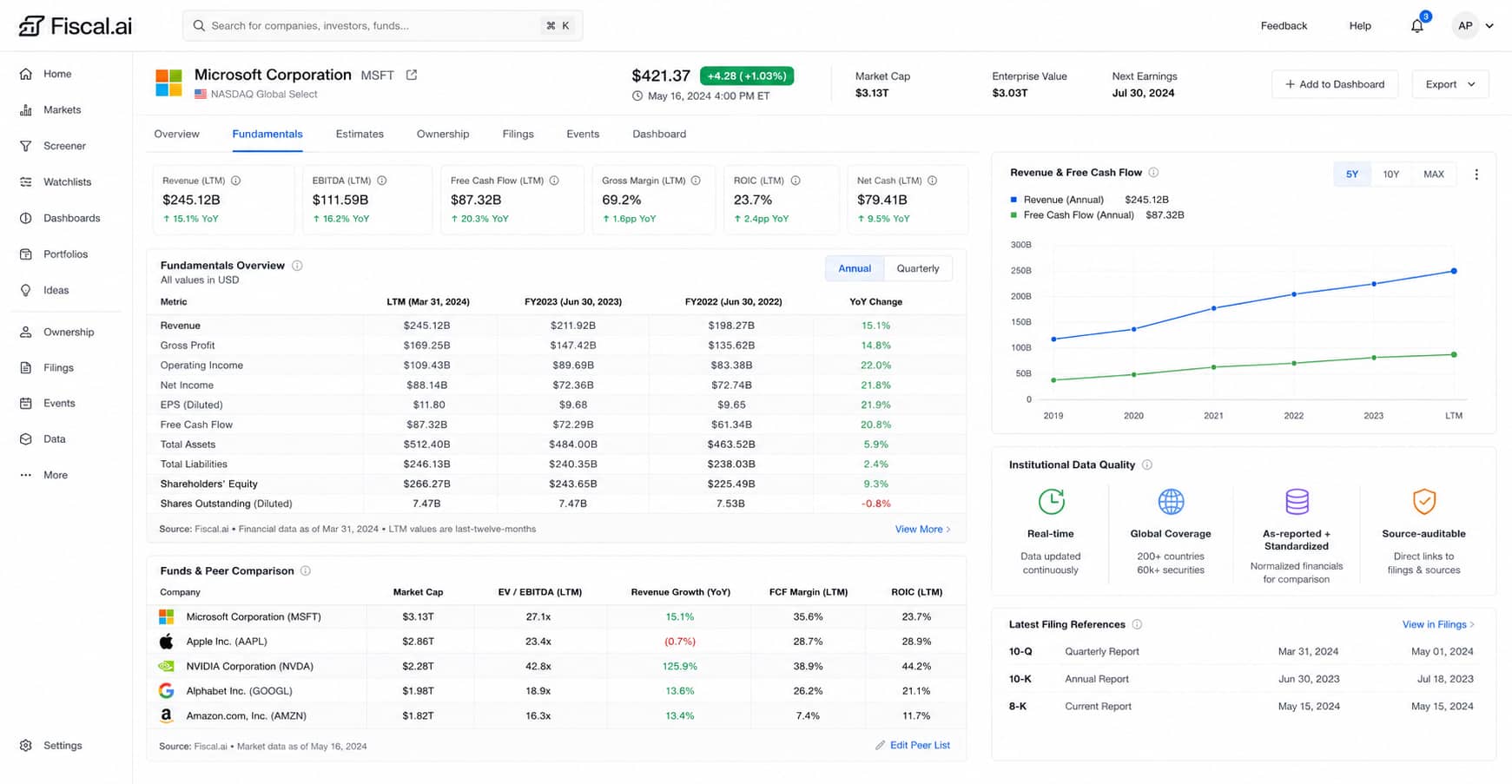Show the Events tab
The height and width of the screenshot is (784, 1512).
(x=583, y=134)
